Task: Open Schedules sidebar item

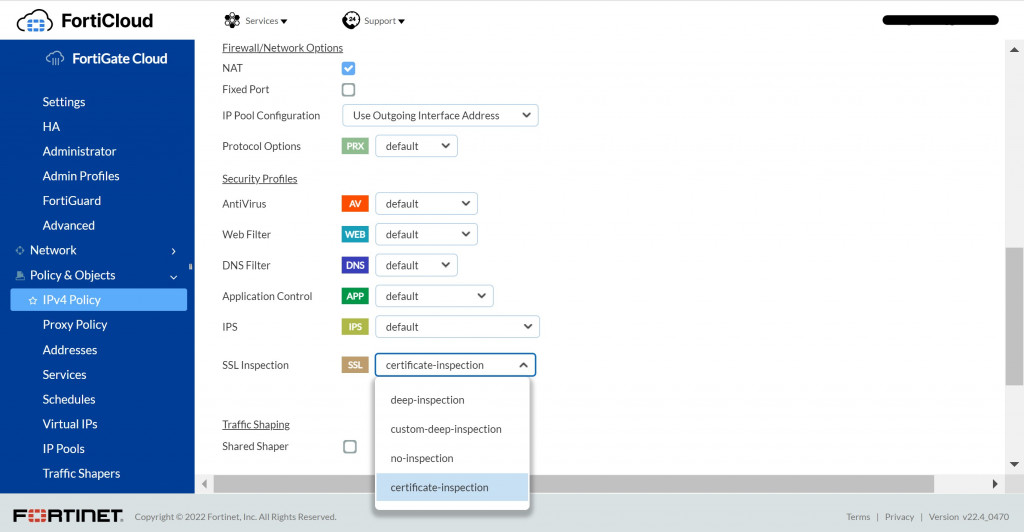Action: (69, 399)
